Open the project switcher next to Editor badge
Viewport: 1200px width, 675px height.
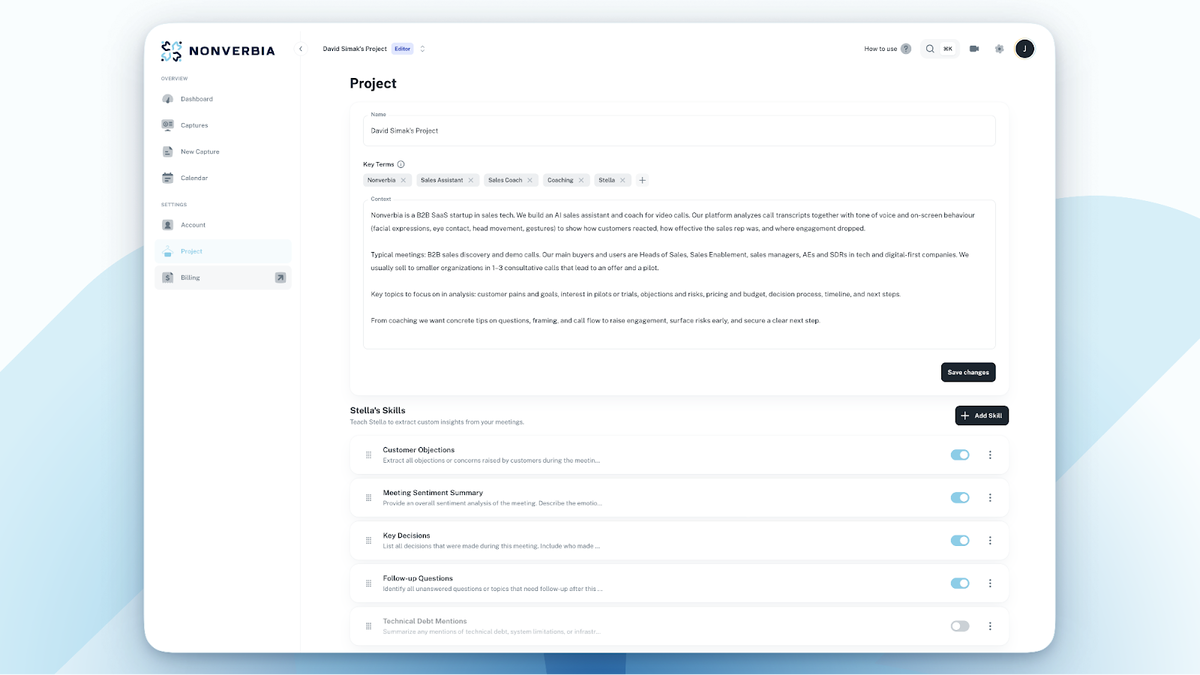point(422,48)
